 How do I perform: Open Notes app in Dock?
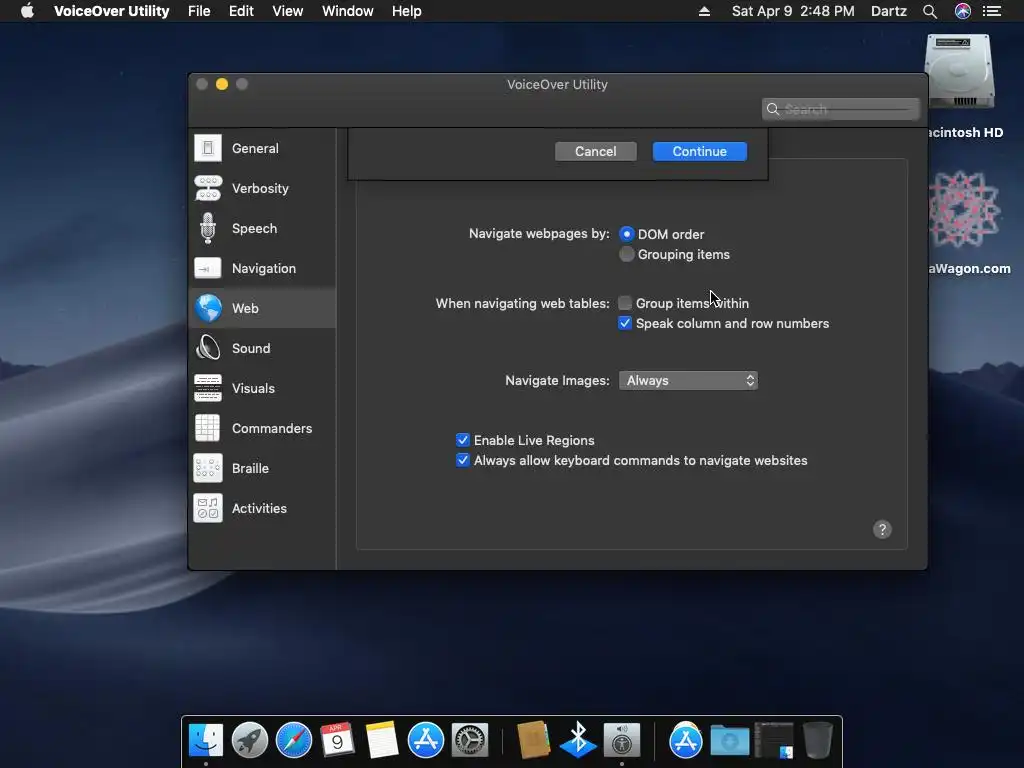(x=381, y=741)
